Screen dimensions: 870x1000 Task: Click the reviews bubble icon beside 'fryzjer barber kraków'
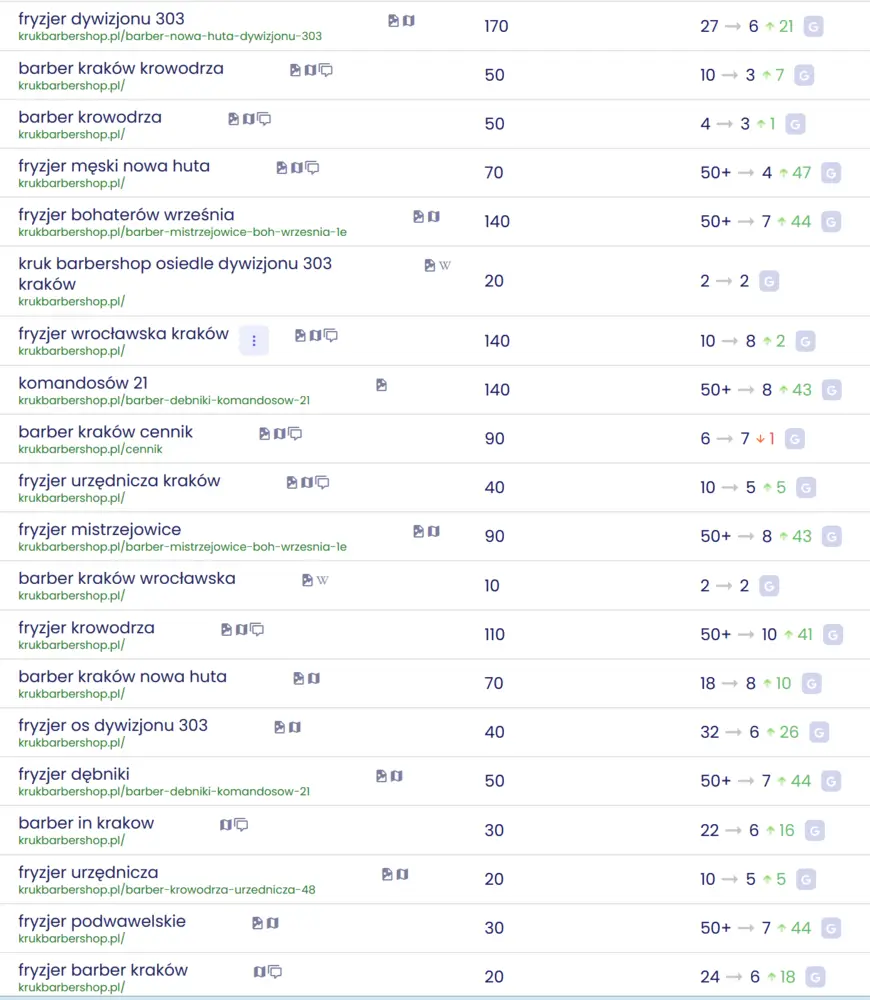pyautogui.click(x=275, y=972)
